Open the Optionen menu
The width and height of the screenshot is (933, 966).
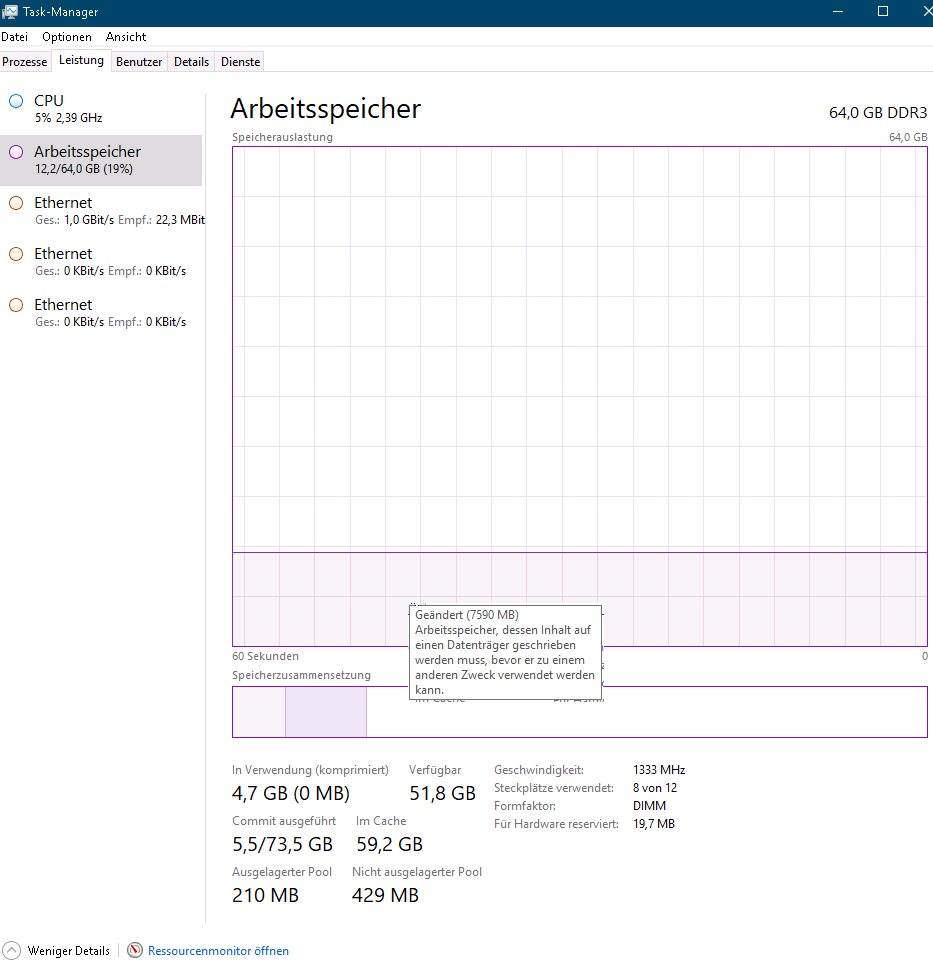(67, 37)
